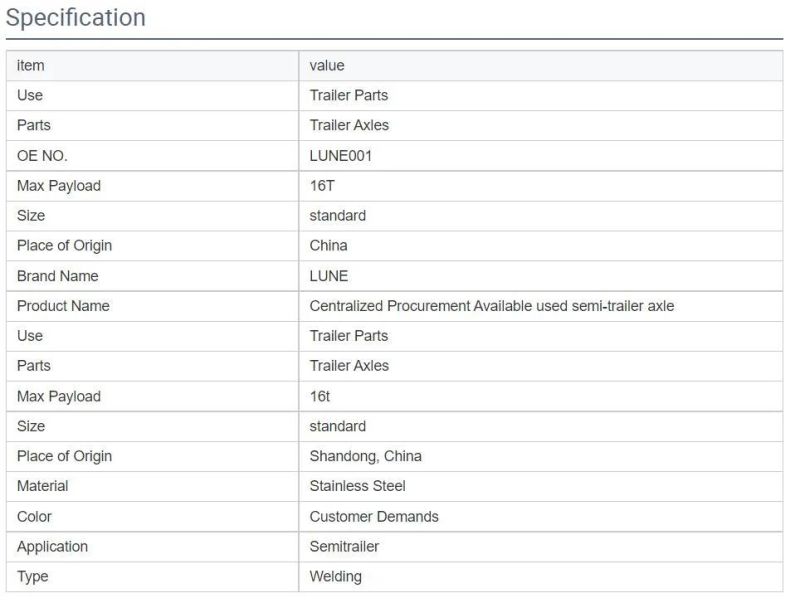The image size is (800, 603).
Task: Click the 'Brand Name' label
Action: tap(58, 276)
